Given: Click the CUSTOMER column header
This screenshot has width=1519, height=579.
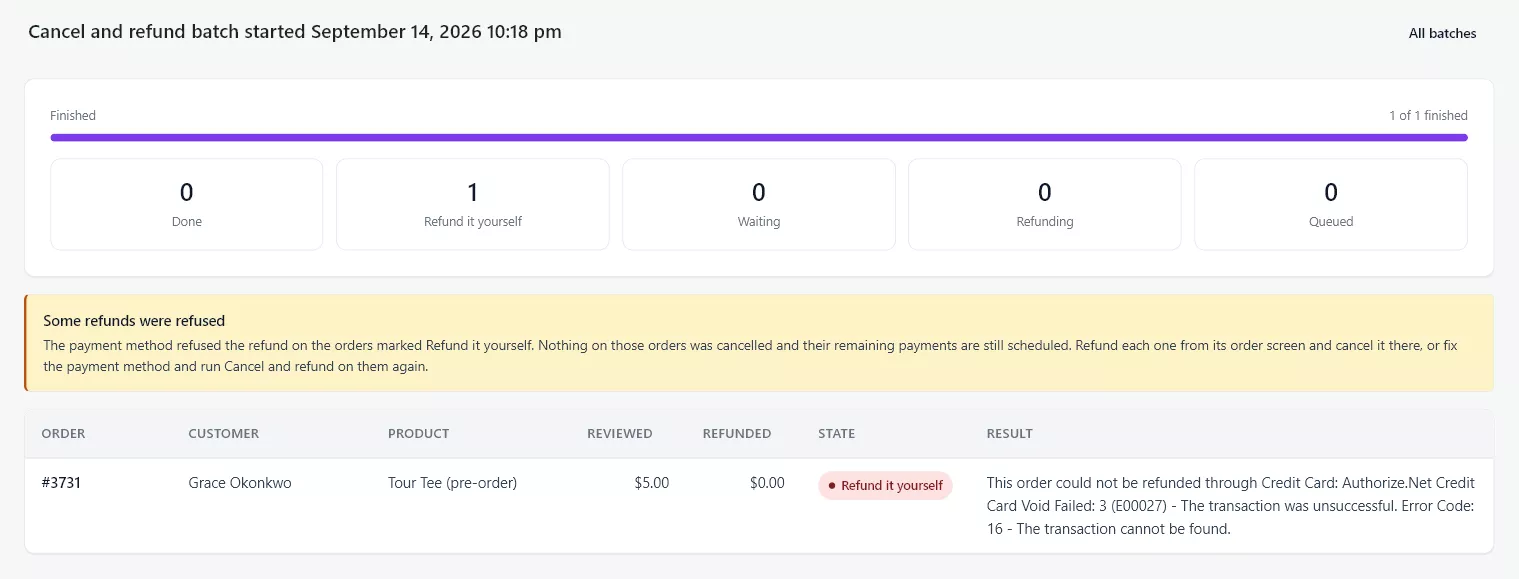Looking at the screenshot, I should (223, 433).
